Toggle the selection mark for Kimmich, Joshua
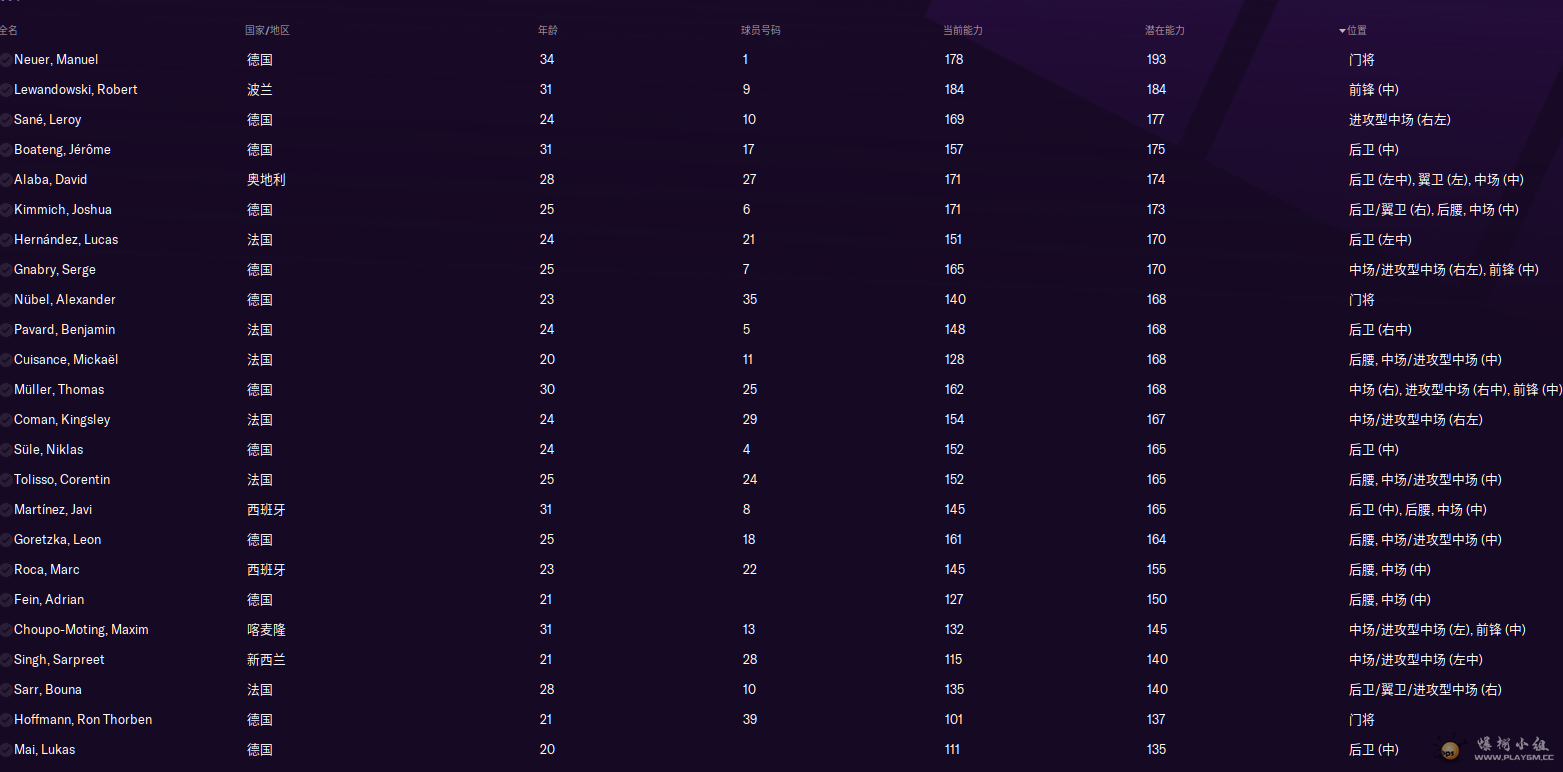Screen dimensions: 1563x772 6,210
